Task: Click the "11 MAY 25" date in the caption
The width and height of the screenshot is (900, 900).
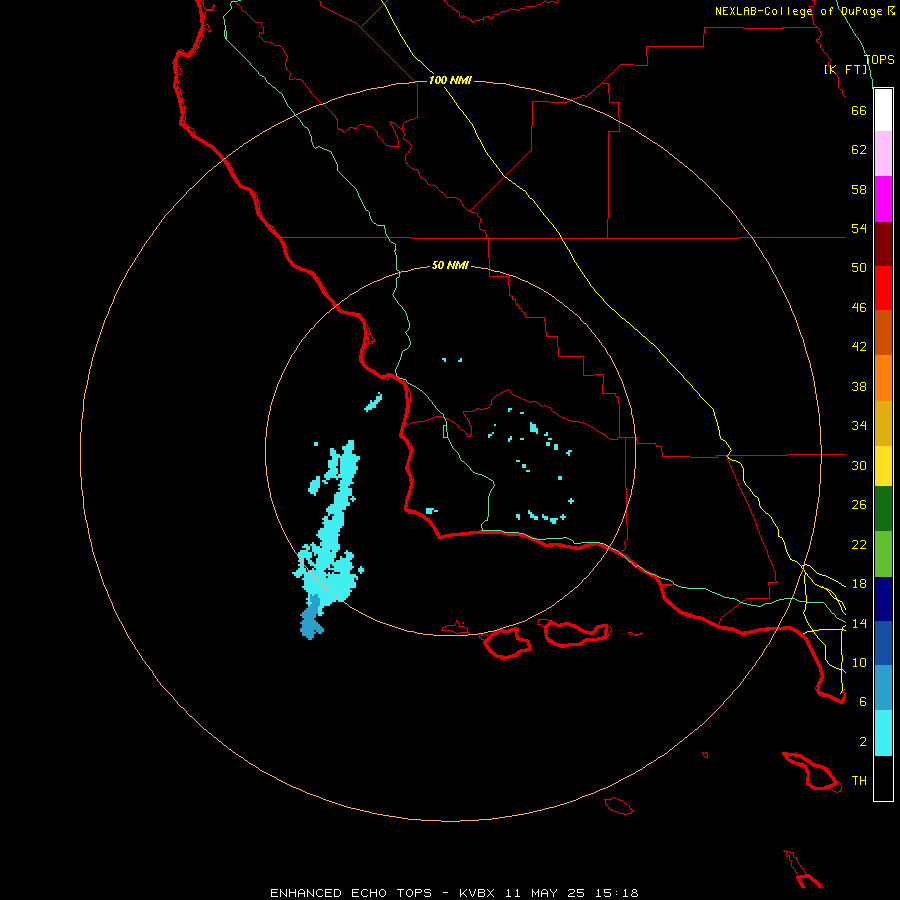Action: 545,893
